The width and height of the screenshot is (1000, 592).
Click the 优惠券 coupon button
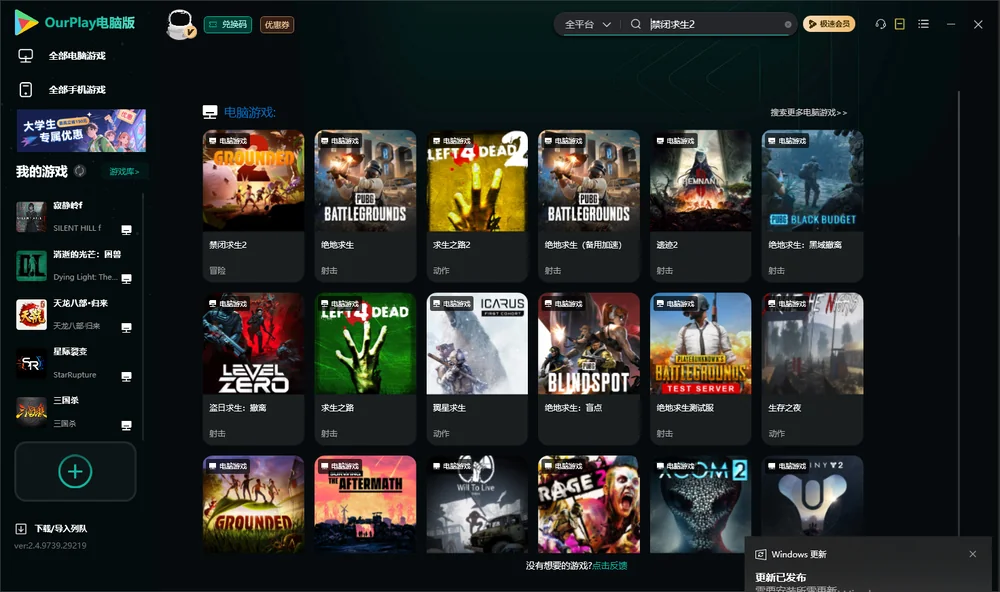277,25
